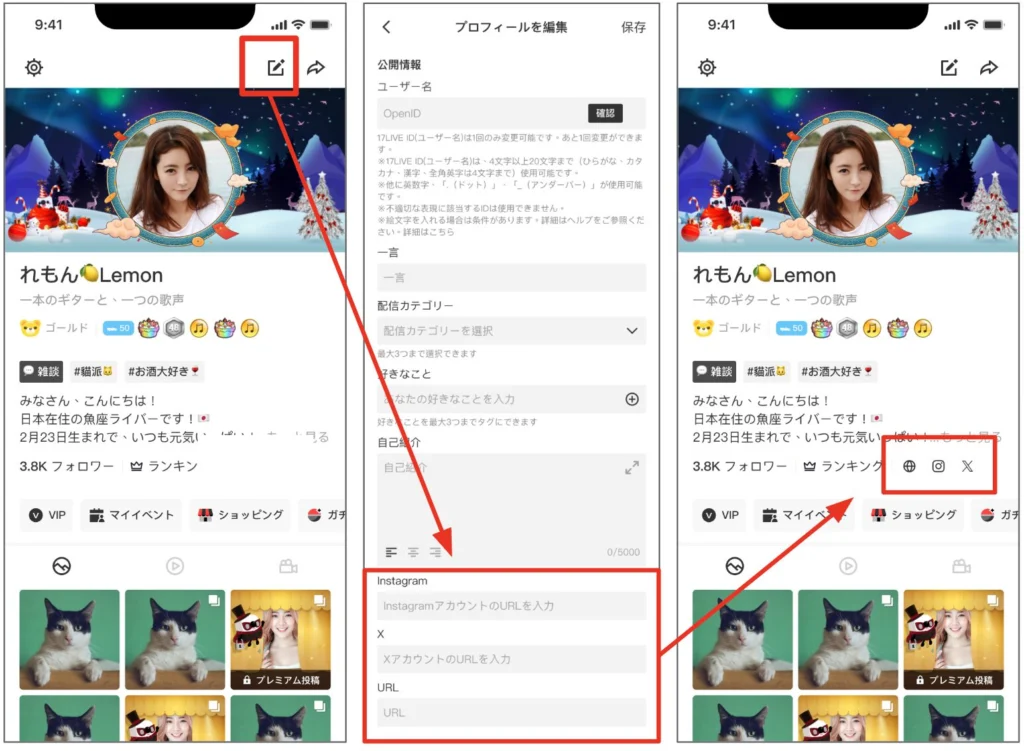Open プレミアム投稿 thumbnail in left phone
This screenshot has width=1024, height=751.
[x=281, y=639]
